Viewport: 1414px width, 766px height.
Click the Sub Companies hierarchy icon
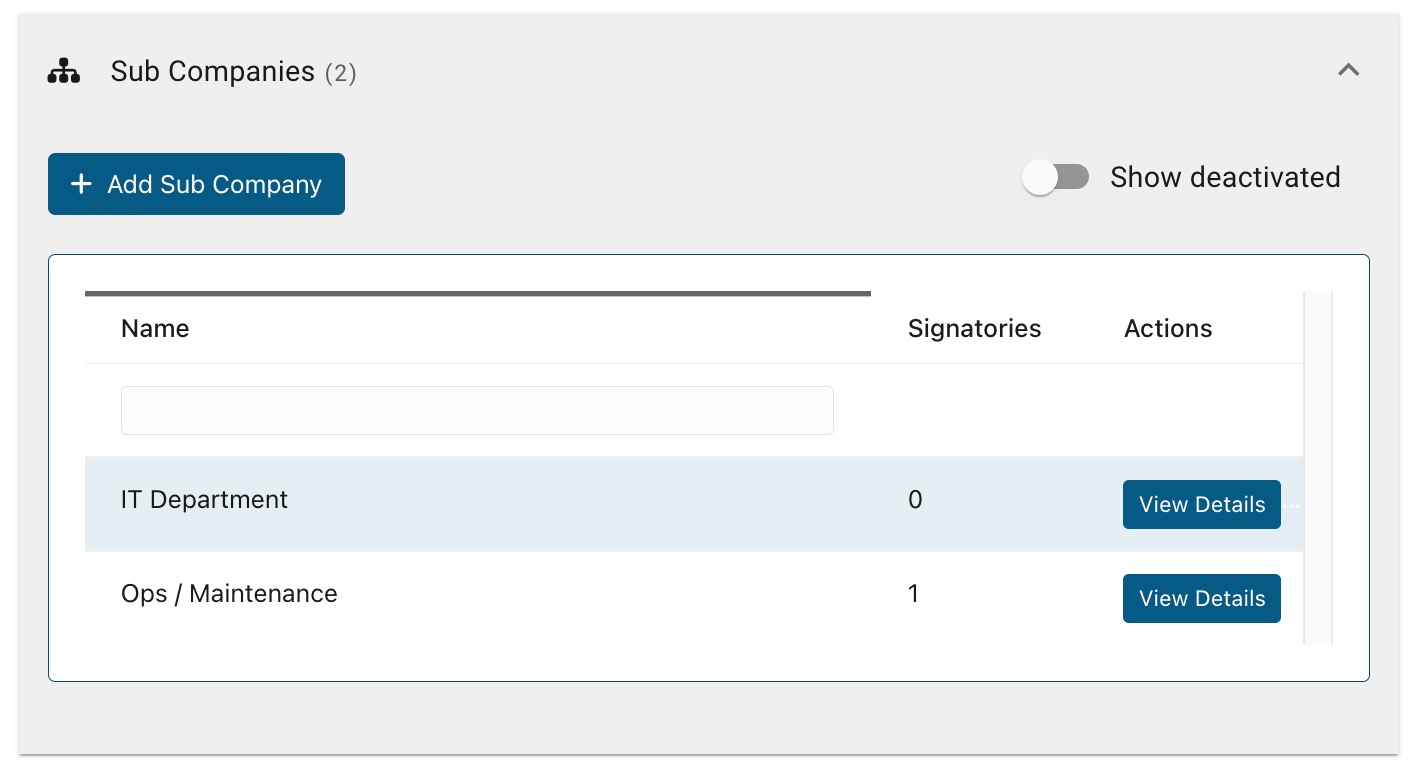coord(64,71)
